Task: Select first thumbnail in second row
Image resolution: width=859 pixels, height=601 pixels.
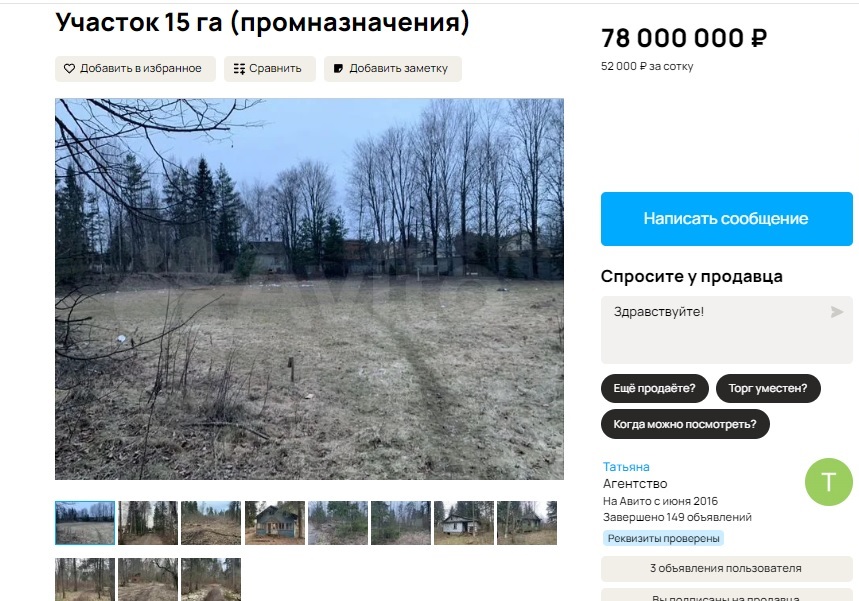Action: coord(85,580)
